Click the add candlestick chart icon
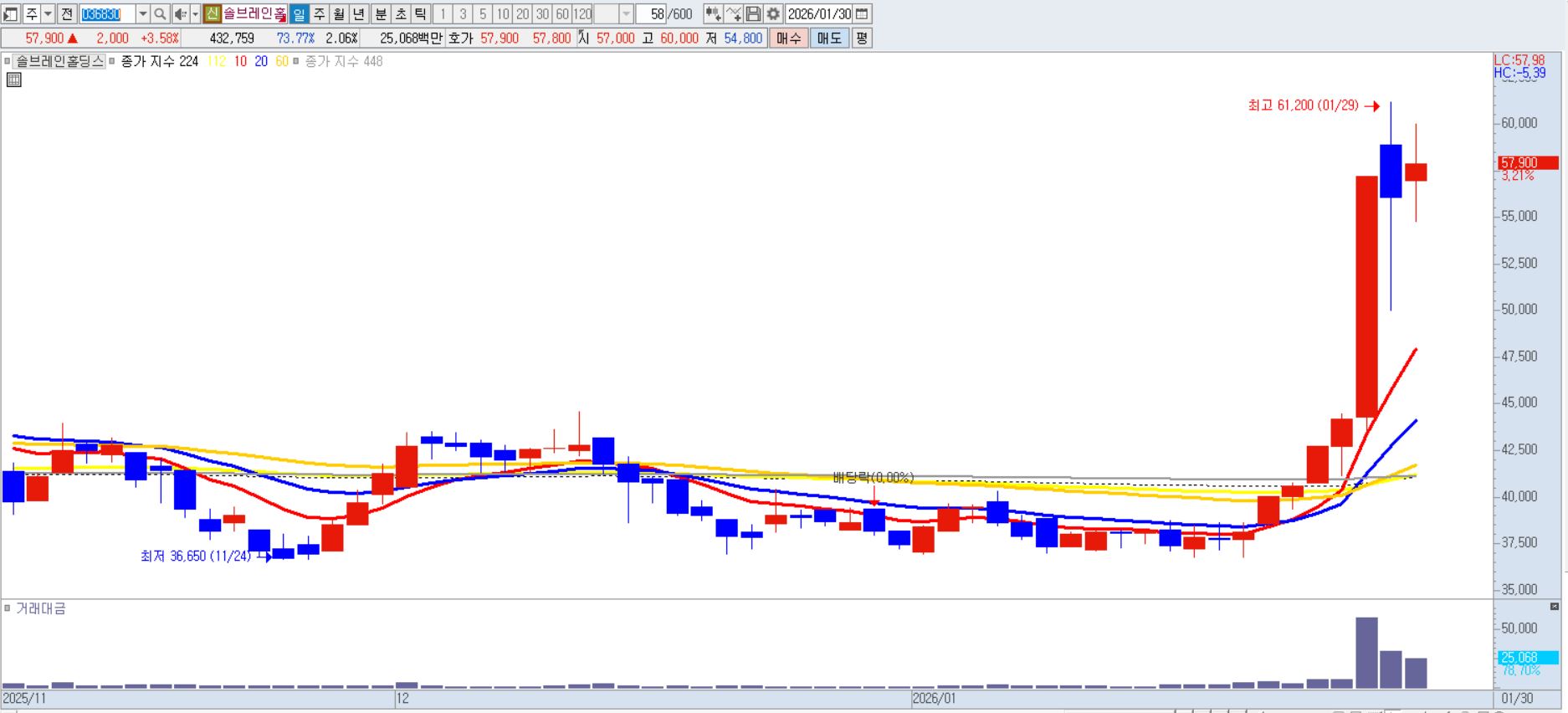Image resolution: width=1568 pixels, height=713 pixels. click(x=713, y=14)
